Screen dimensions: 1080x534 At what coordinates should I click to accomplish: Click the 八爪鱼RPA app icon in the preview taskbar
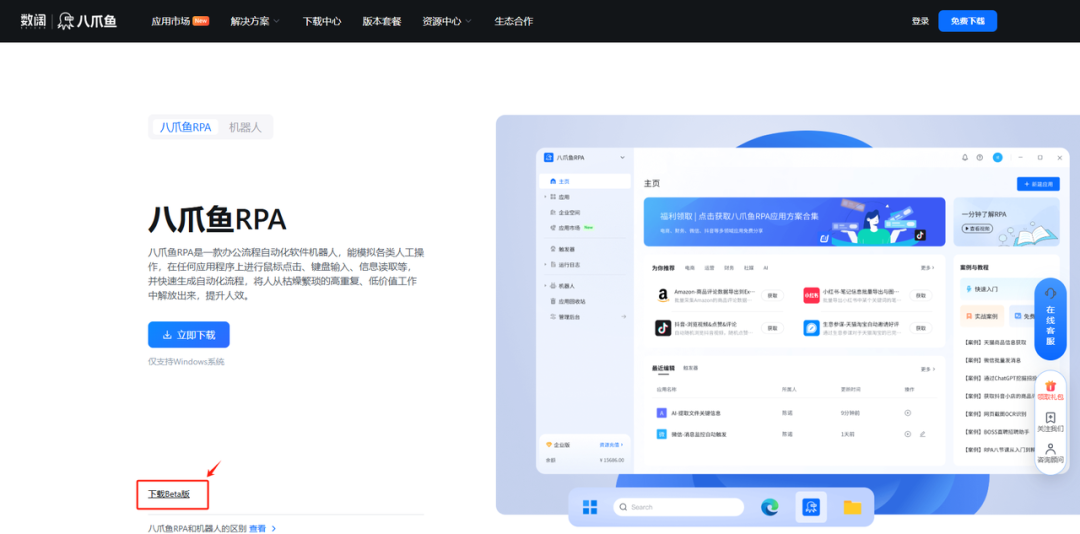[x=811, y=507]
